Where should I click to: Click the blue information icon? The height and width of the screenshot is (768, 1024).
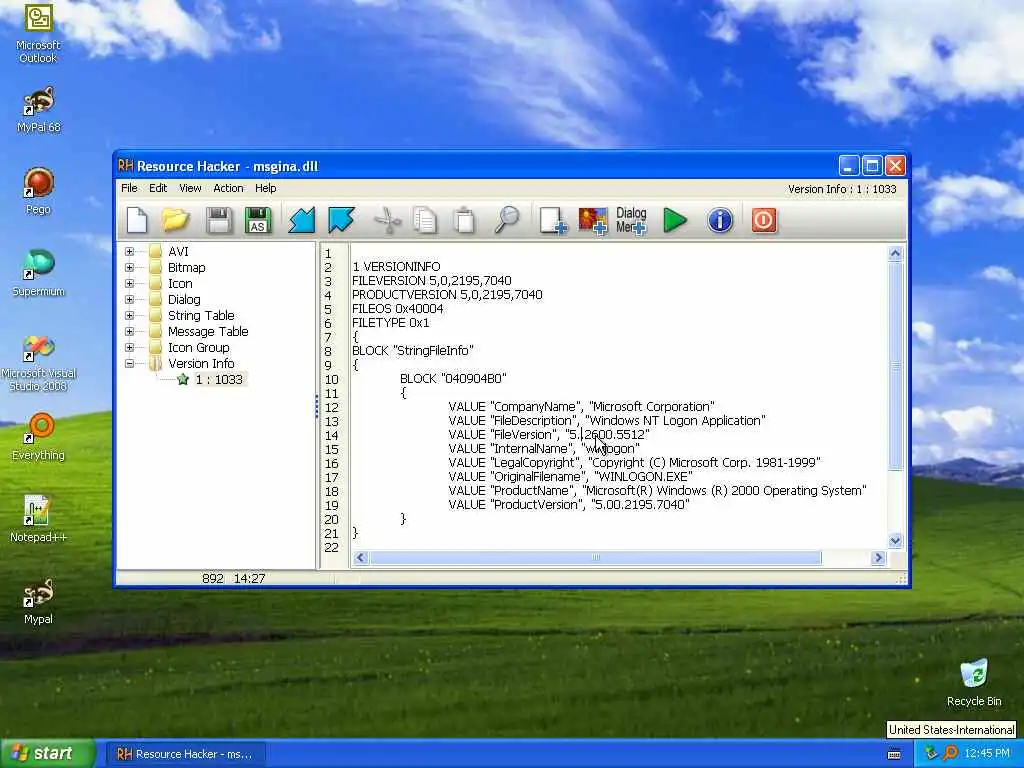pos(720,220)
